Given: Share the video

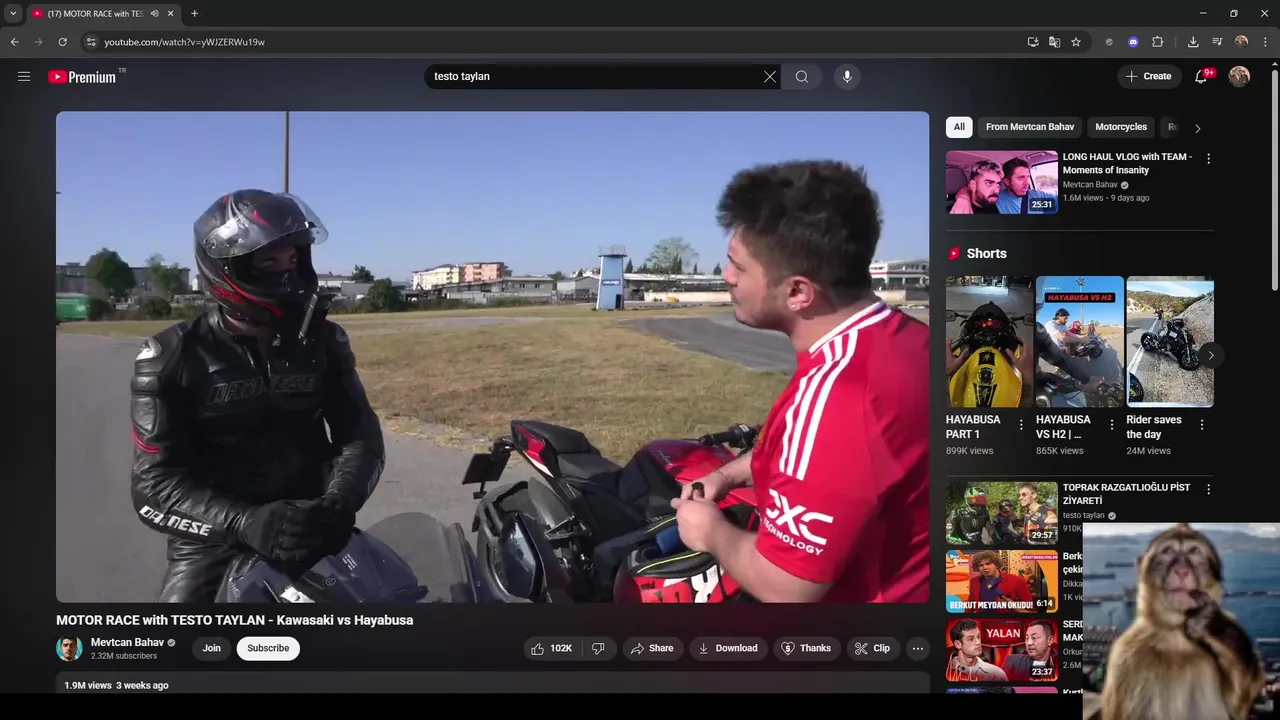Looking at the screenshot, I should pos(651,648).
